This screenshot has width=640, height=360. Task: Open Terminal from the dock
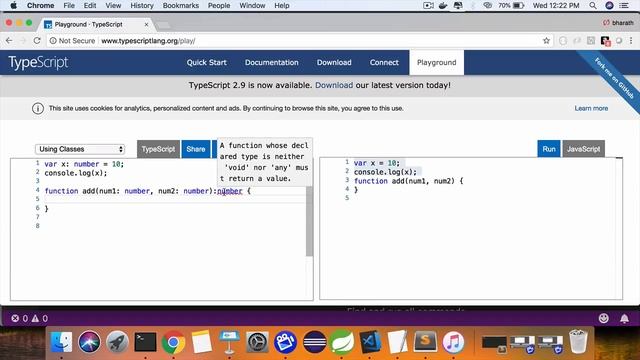point(145,342)
